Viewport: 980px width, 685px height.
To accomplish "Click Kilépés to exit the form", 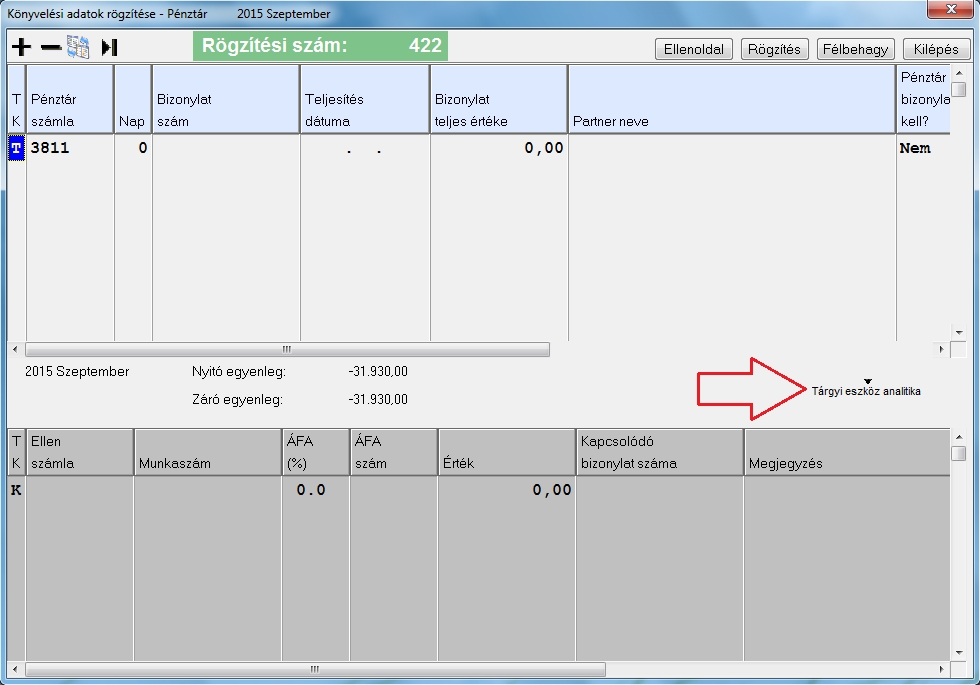I will click(936, 49).
